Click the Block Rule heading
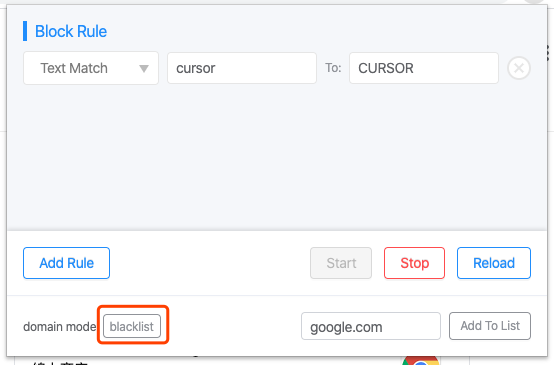This screenshot has height=365, width=554. point(71,31)
